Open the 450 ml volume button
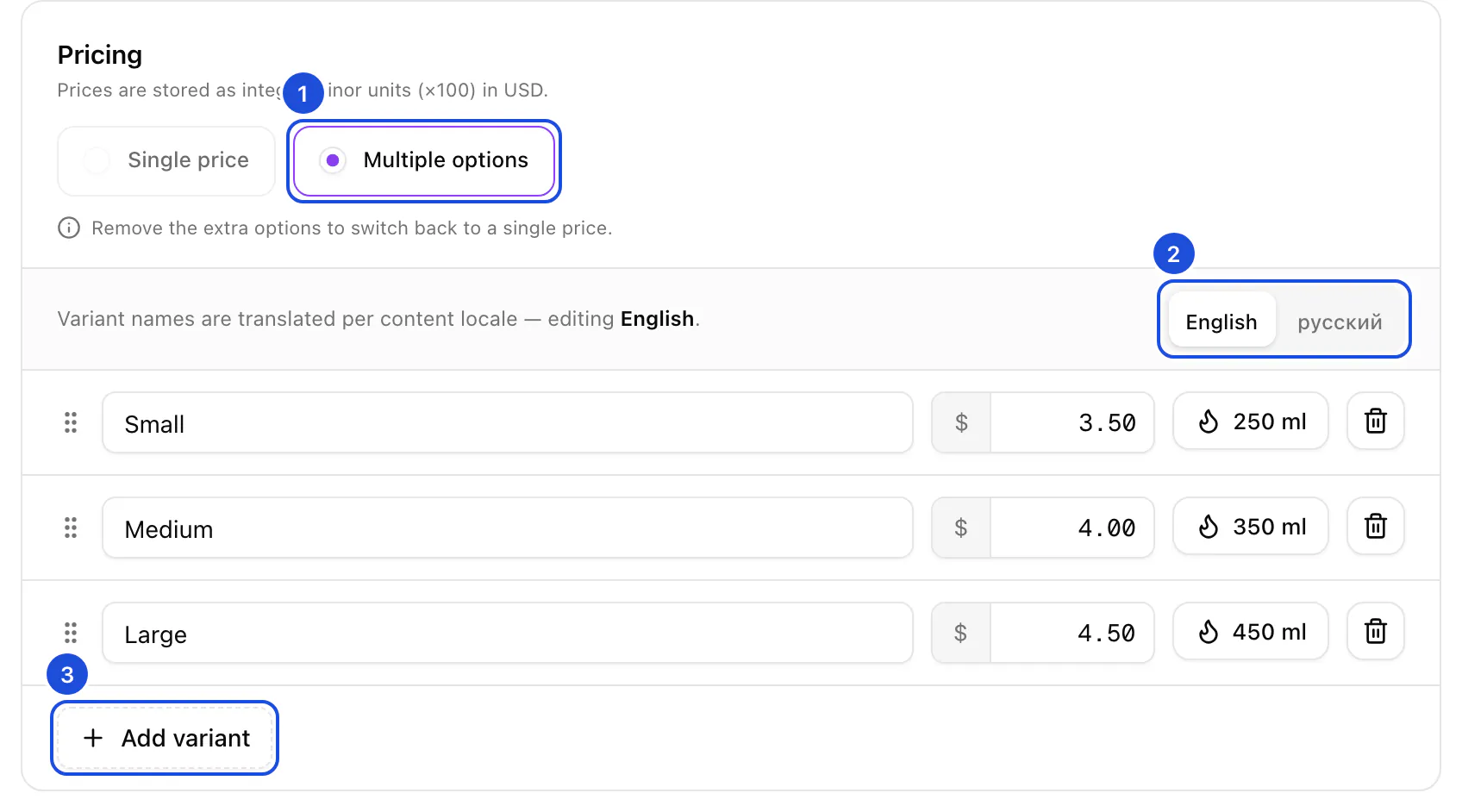 1251,632
